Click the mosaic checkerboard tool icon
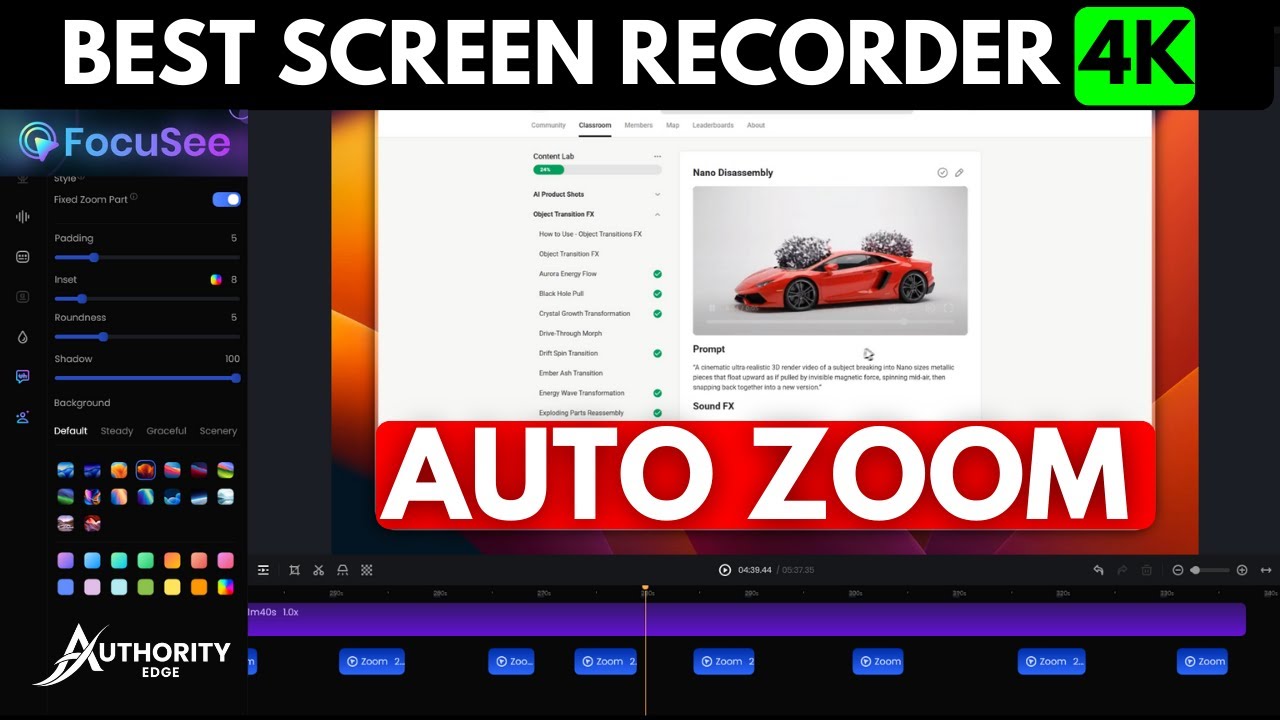This screenshot has height=720, width=1280. (367, 570)
